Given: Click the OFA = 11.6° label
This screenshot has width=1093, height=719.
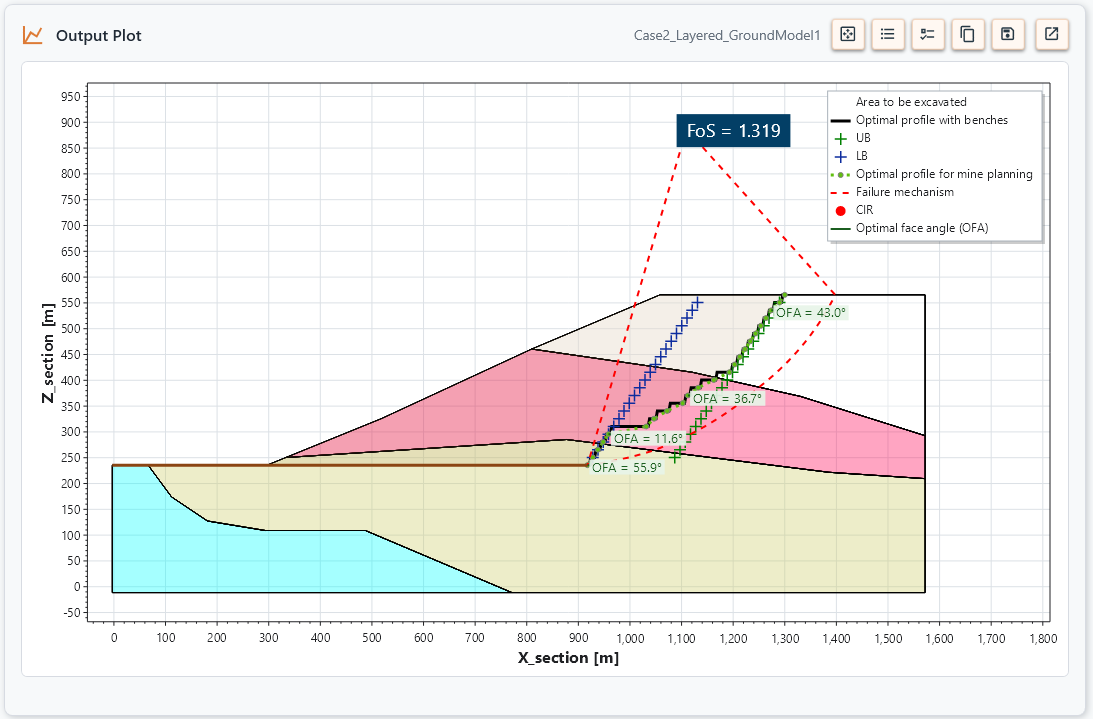Looking at the screenshot, I should (x=648, y=439).
